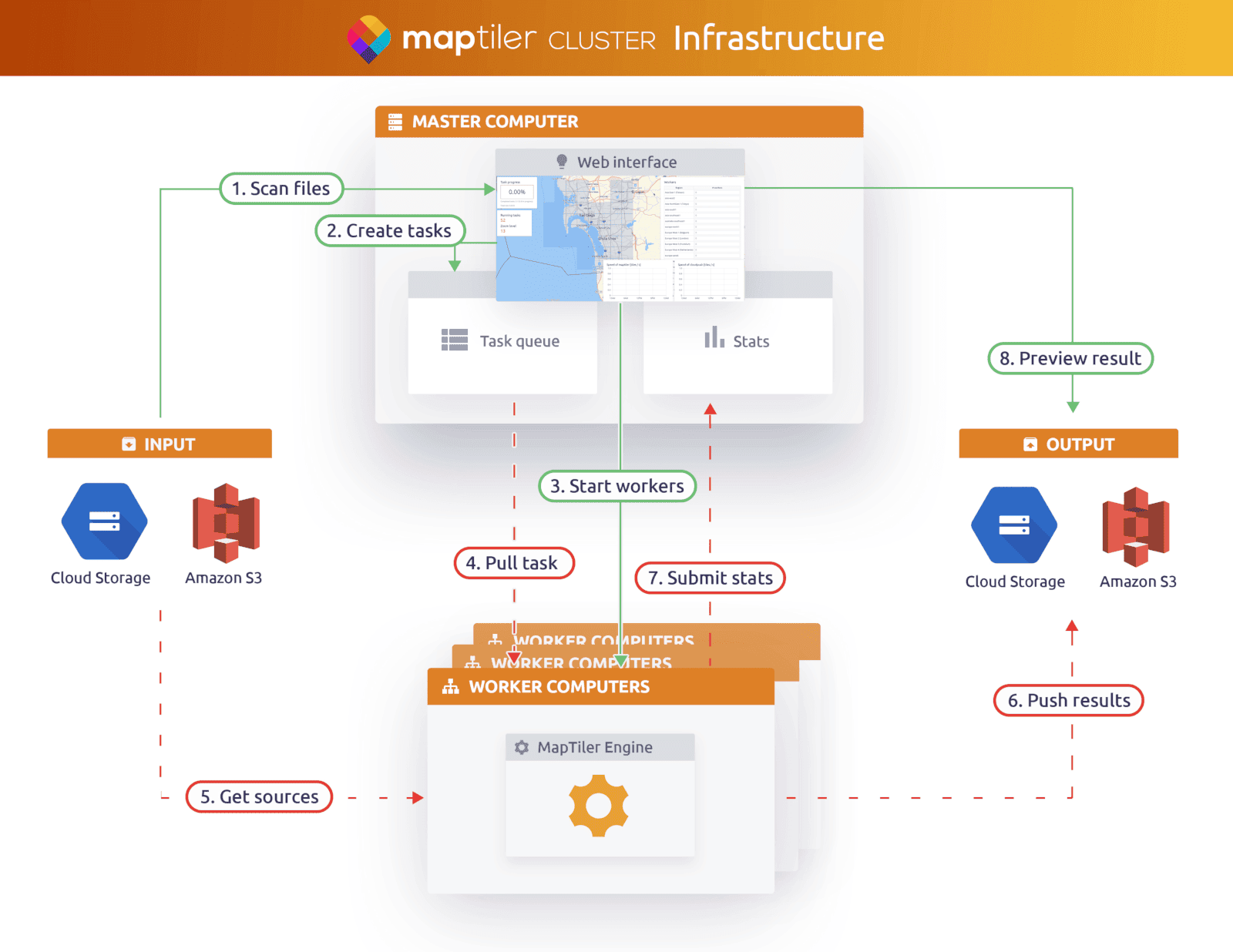The image size is (1233, 952).
Task: Click the 0.00% task progress box
Action: 517,192
